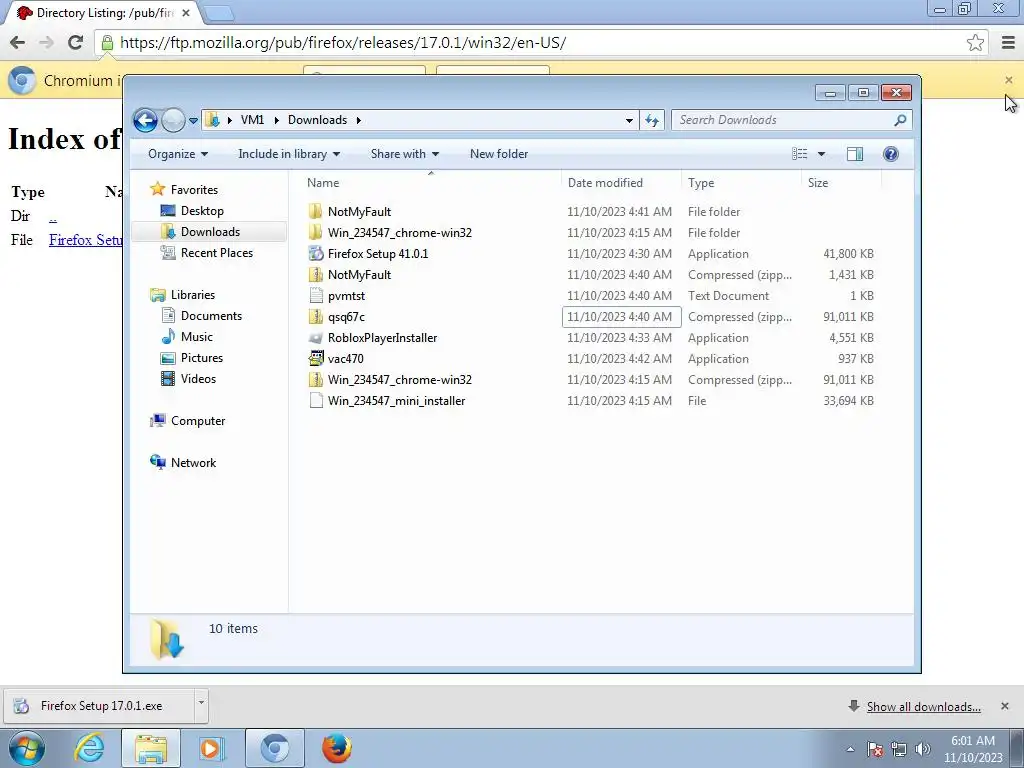
Task: Close the downloads bar
Action: pos(1004,706)
